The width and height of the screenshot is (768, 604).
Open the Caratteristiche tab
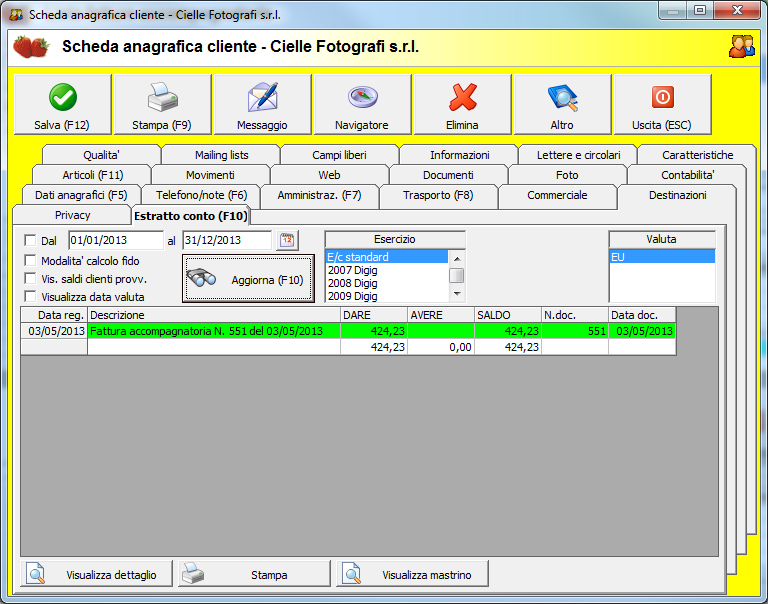pyautogui.click(x=697, y=155)
